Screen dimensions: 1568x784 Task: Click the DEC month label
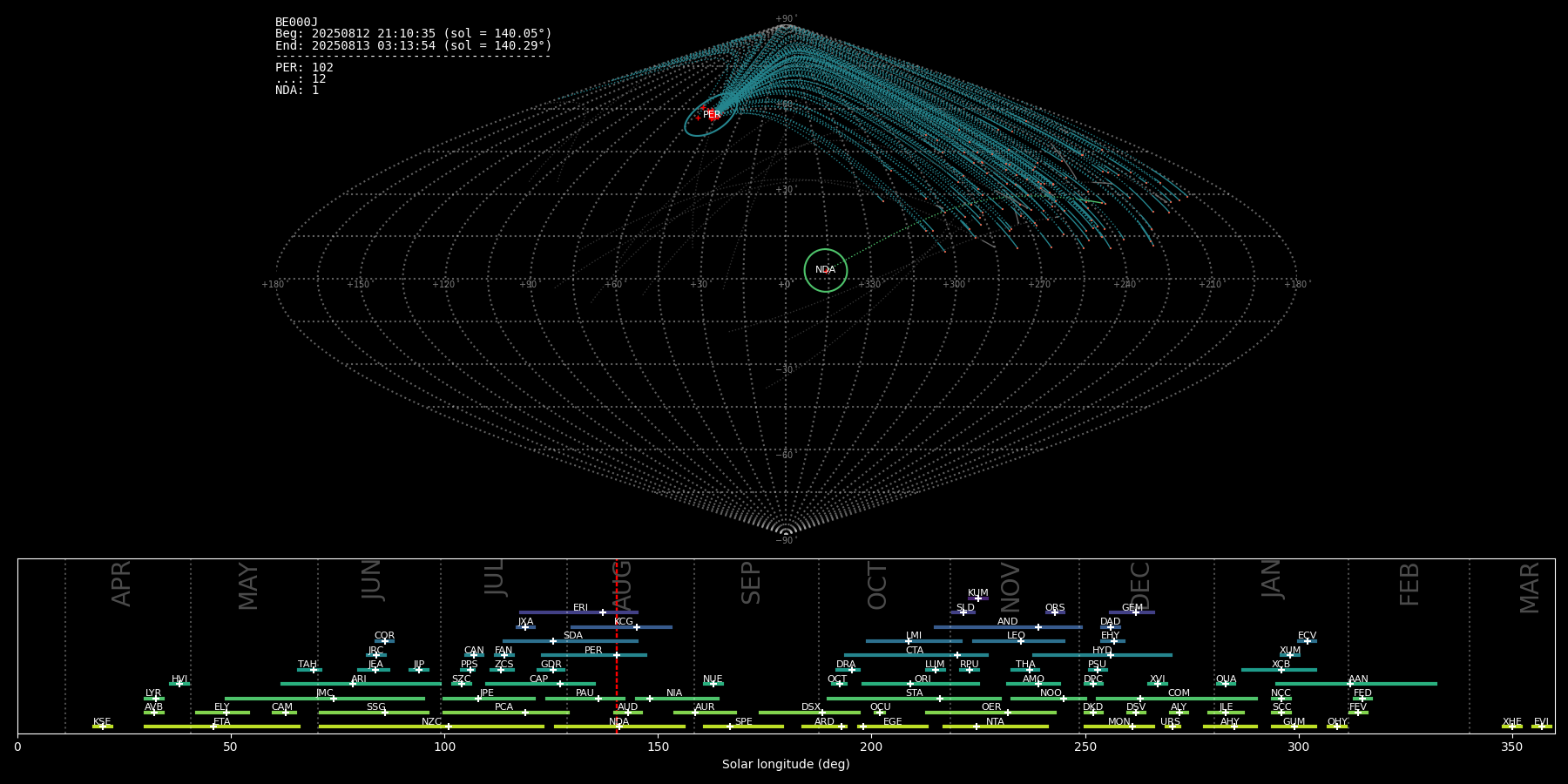pyautogui.click(x=1139, y=585)
